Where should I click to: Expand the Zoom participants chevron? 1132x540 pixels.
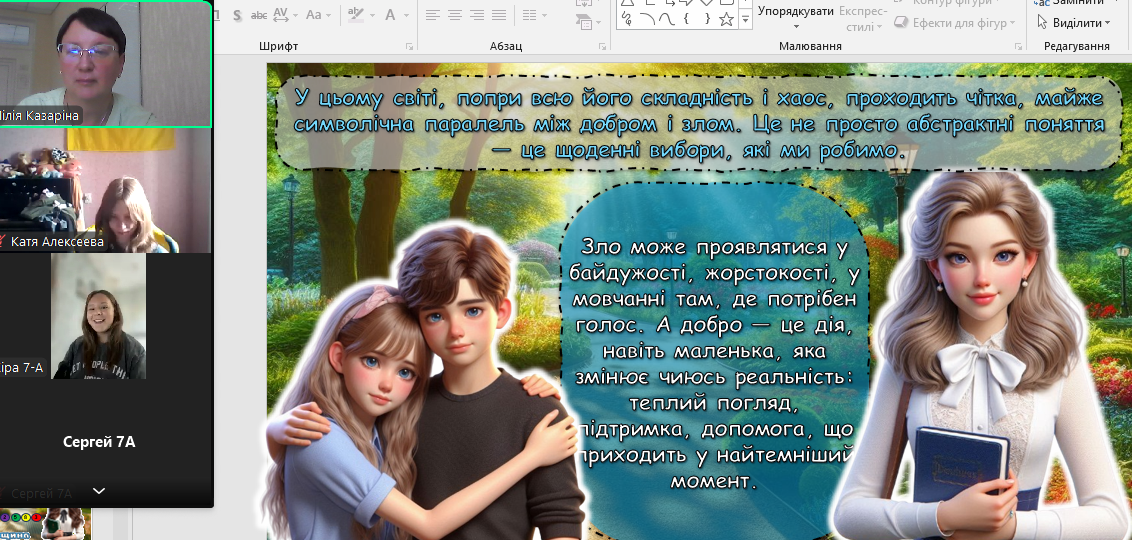(98, 491)
